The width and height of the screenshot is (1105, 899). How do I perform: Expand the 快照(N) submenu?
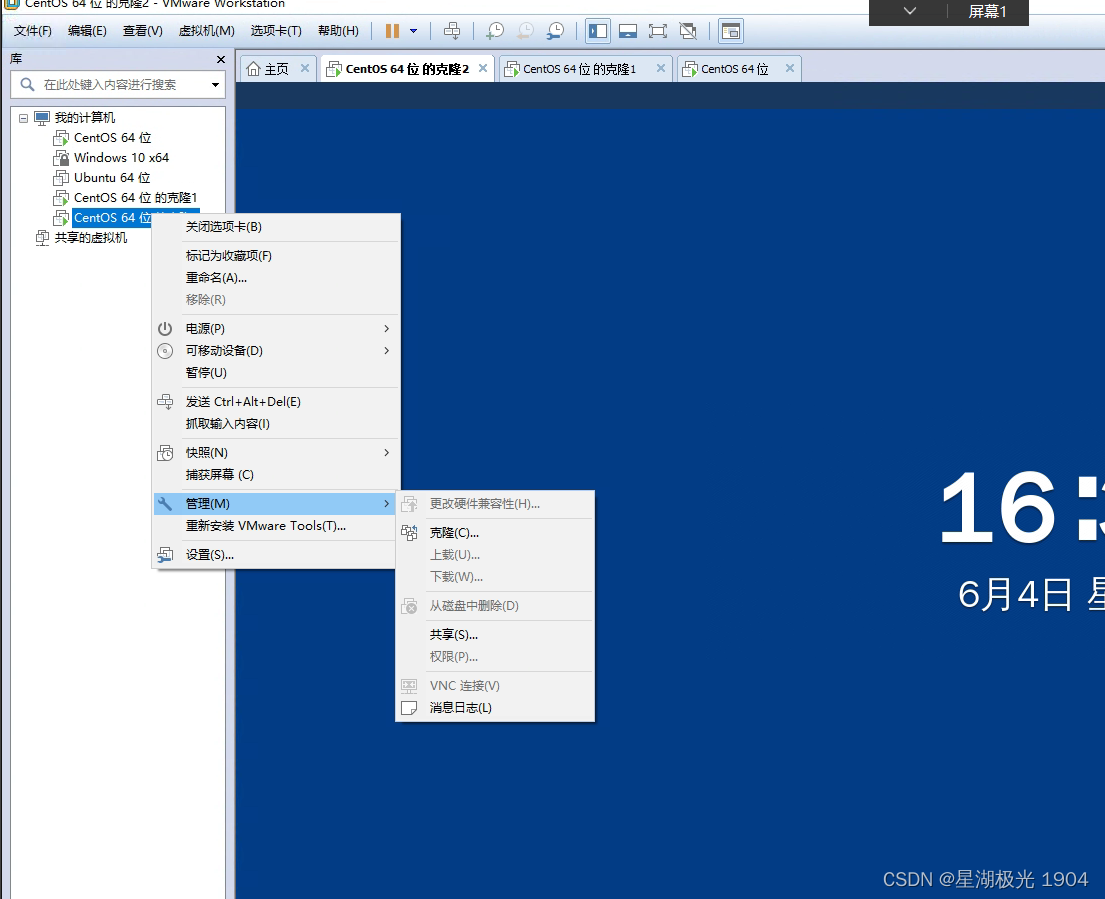point(275,453)
